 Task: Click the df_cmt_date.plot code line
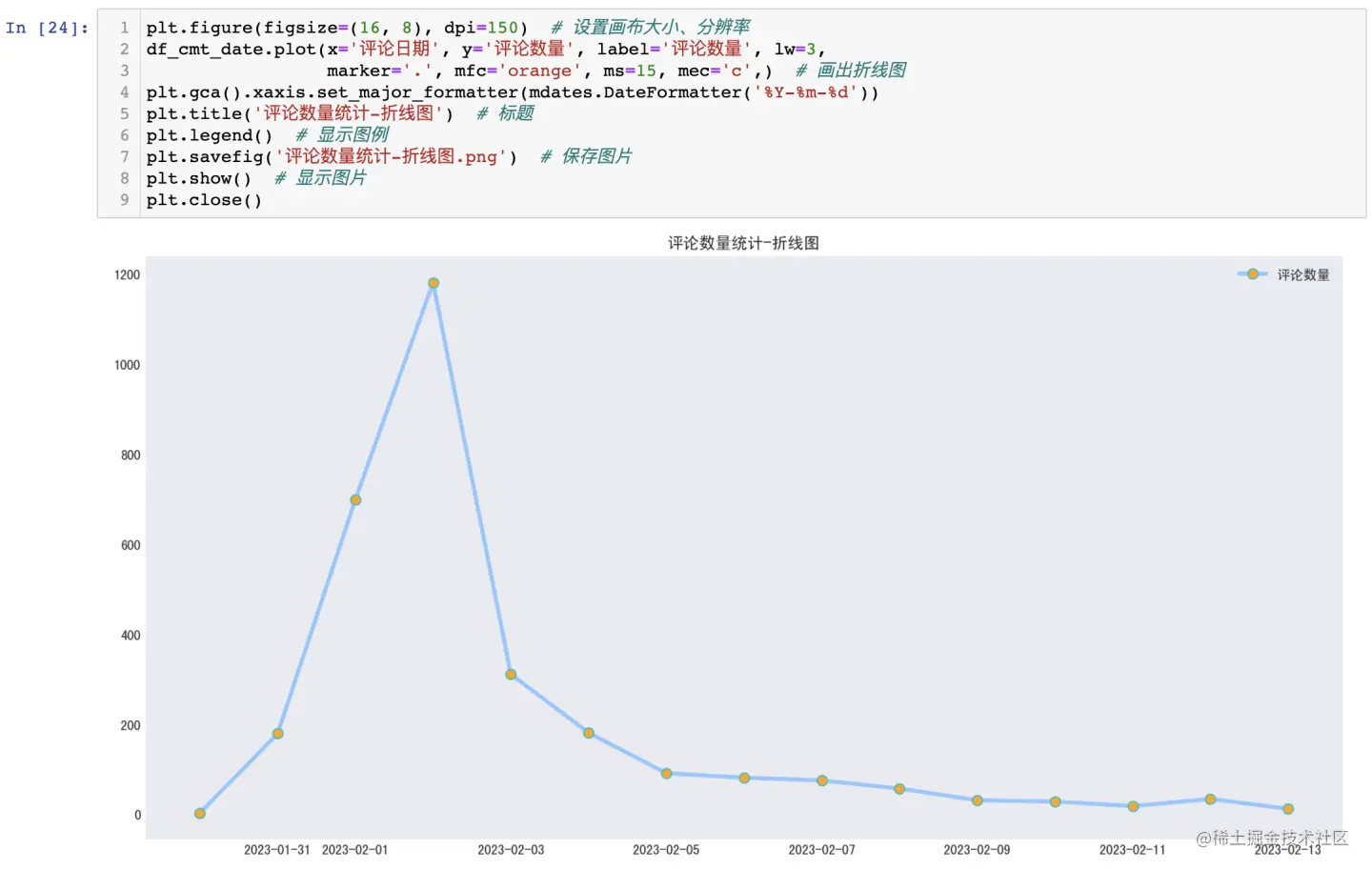pos(486,49)
